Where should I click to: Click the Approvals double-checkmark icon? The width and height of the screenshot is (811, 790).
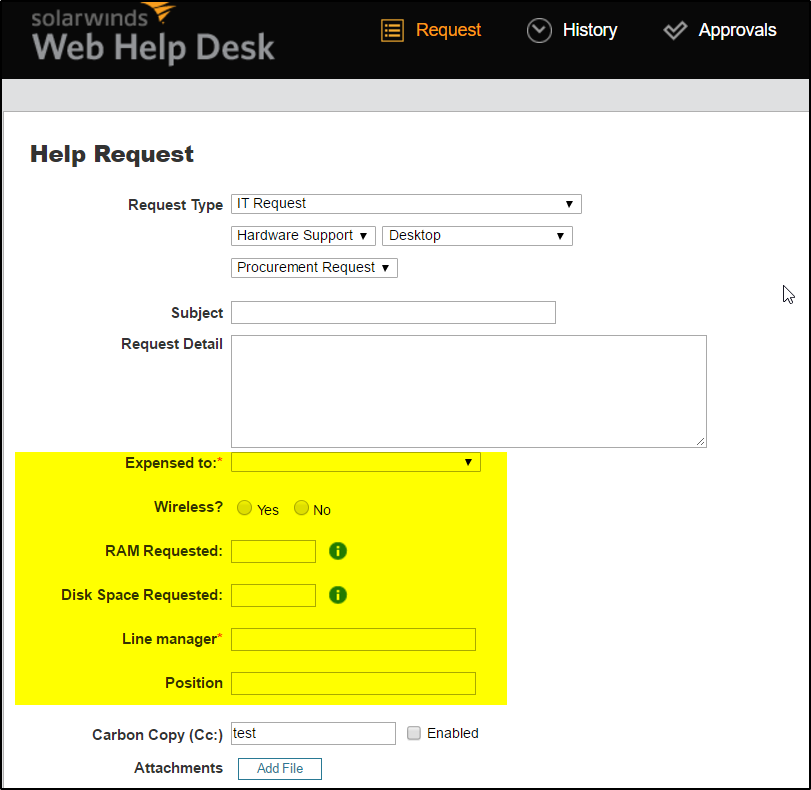(x=675, y=30)
